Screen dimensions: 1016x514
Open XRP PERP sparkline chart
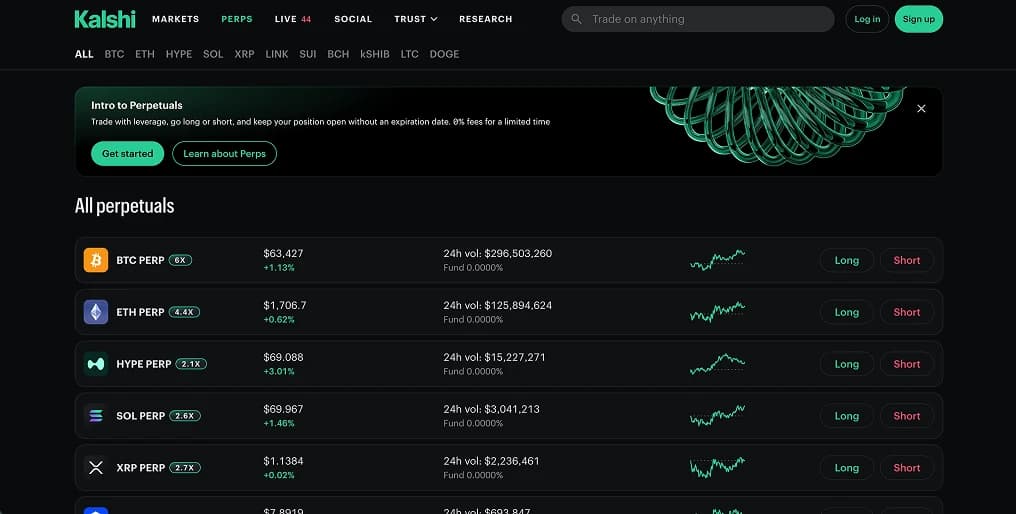click(x=717, y=467)
